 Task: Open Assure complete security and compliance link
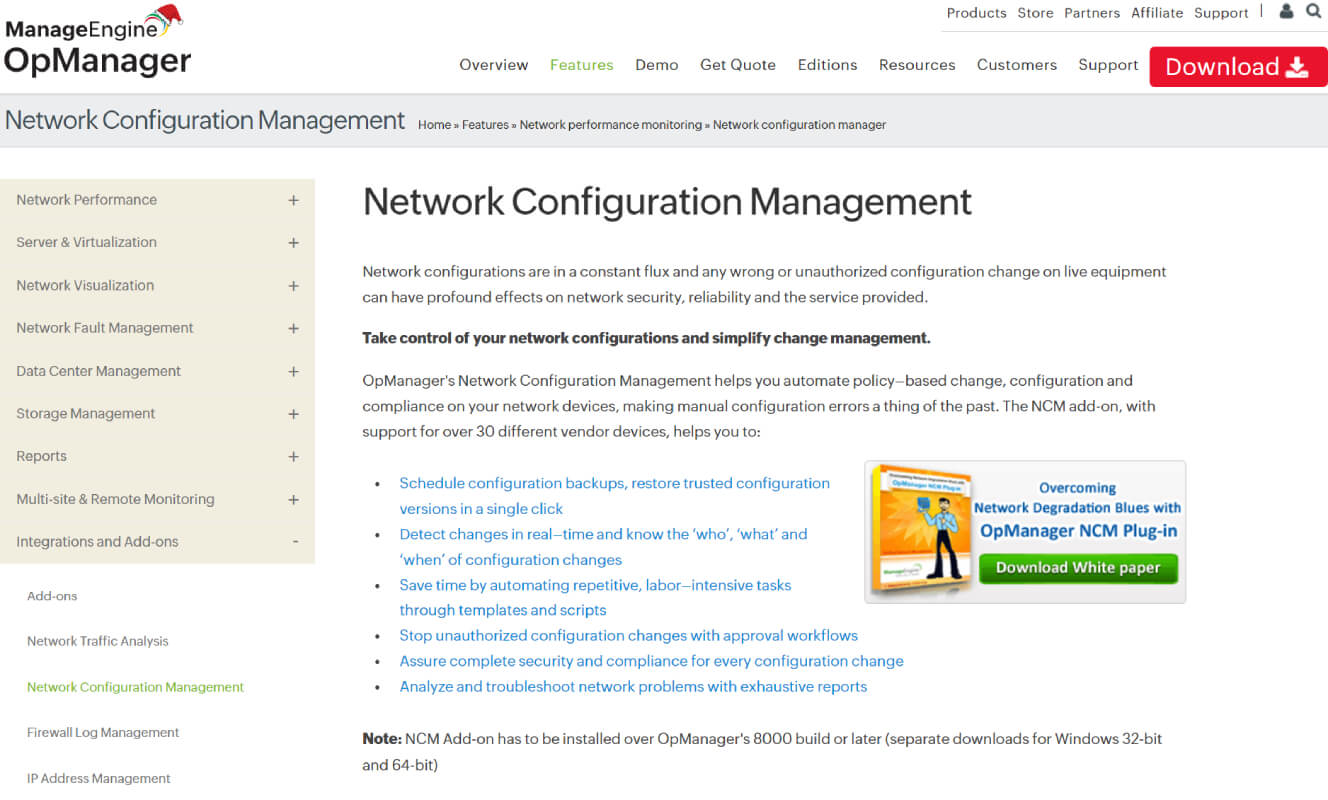point(651,661)
